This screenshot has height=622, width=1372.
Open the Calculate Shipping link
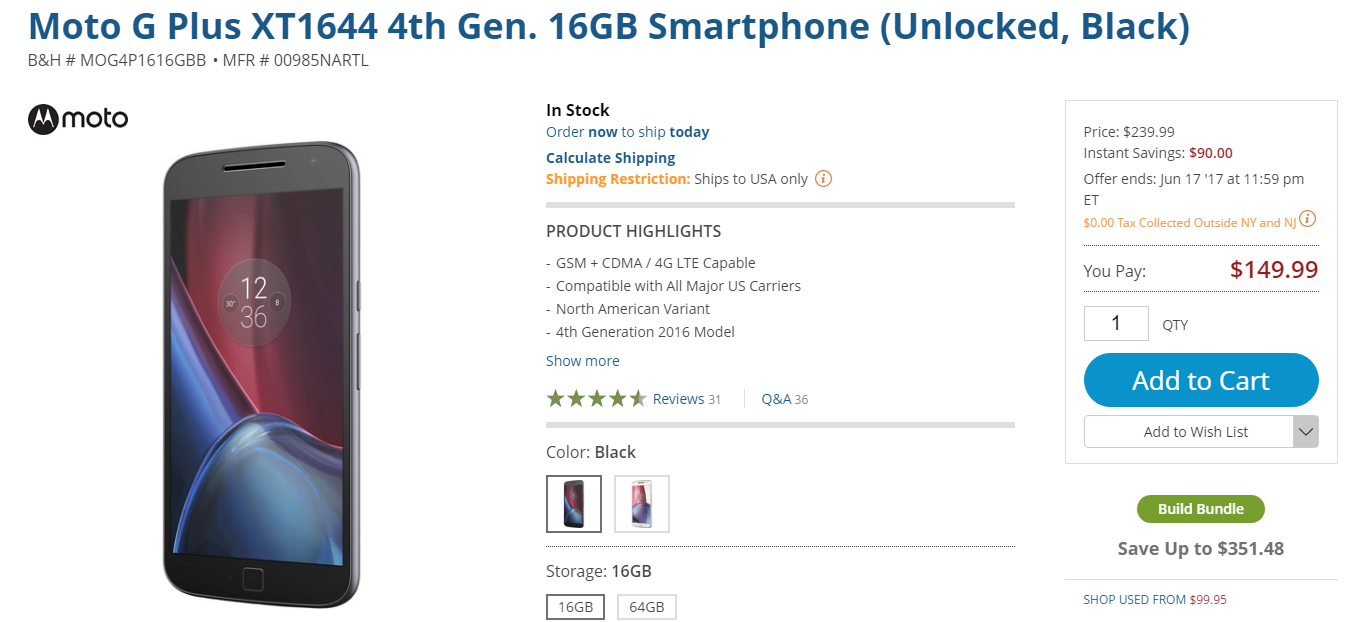[610, 158]
